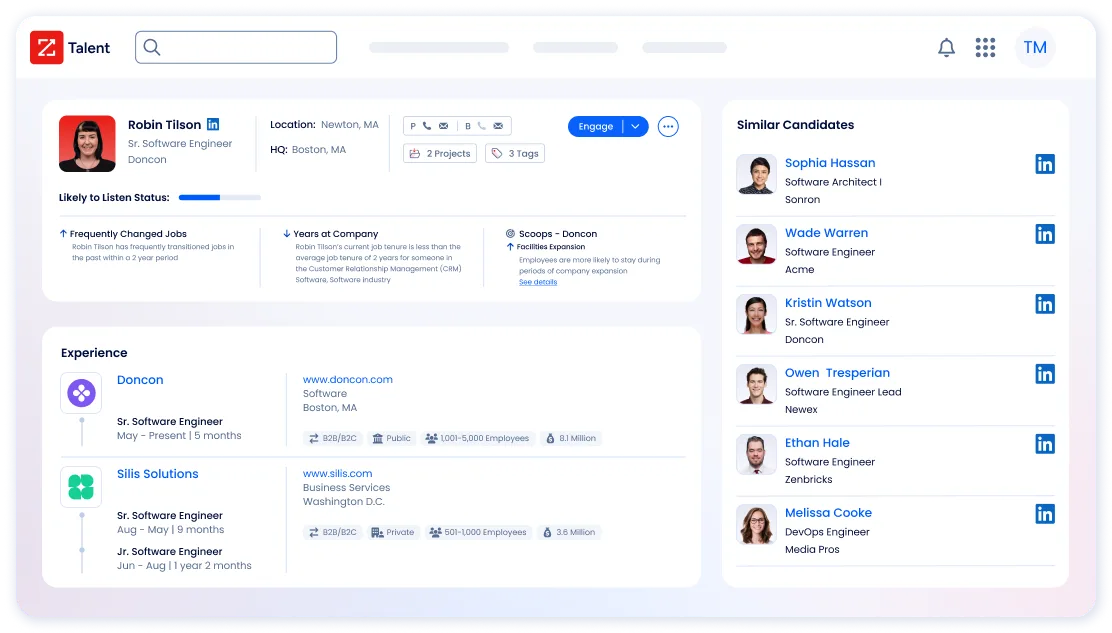Click the 8.1 Million revenue tag

(x=571, y=438)
